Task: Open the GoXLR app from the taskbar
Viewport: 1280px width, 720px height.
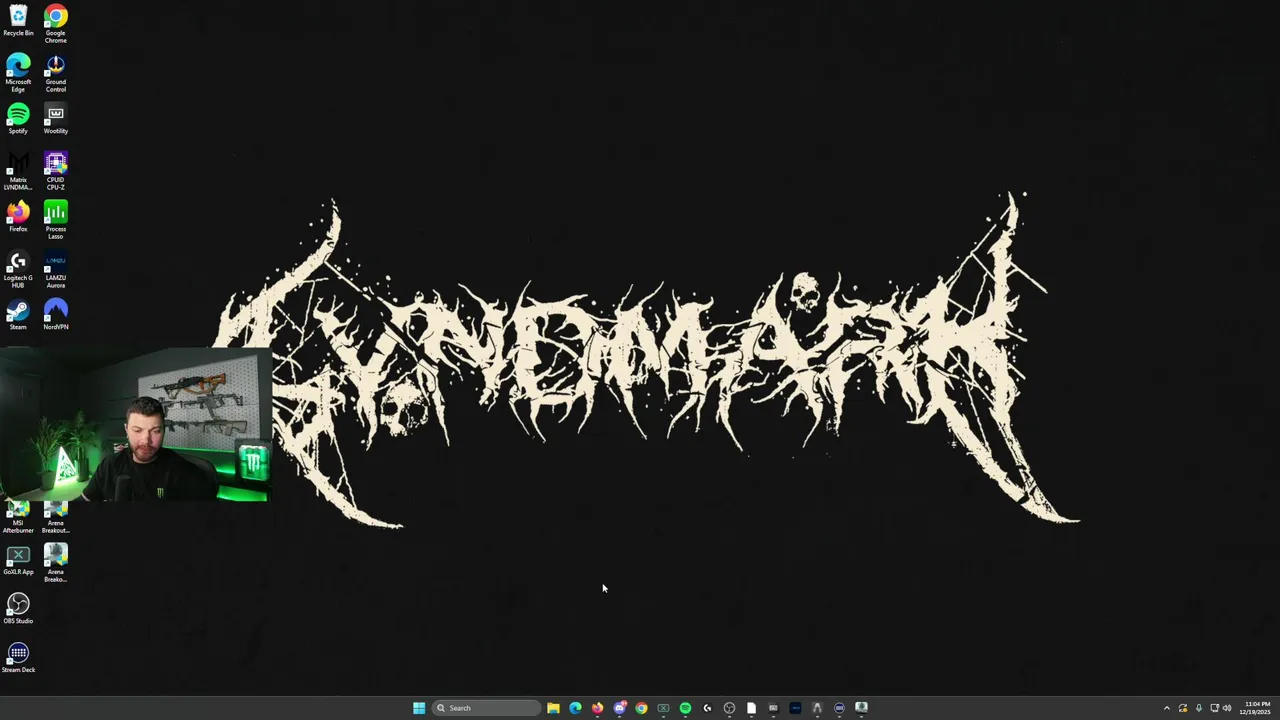Action: click(663, 708)
